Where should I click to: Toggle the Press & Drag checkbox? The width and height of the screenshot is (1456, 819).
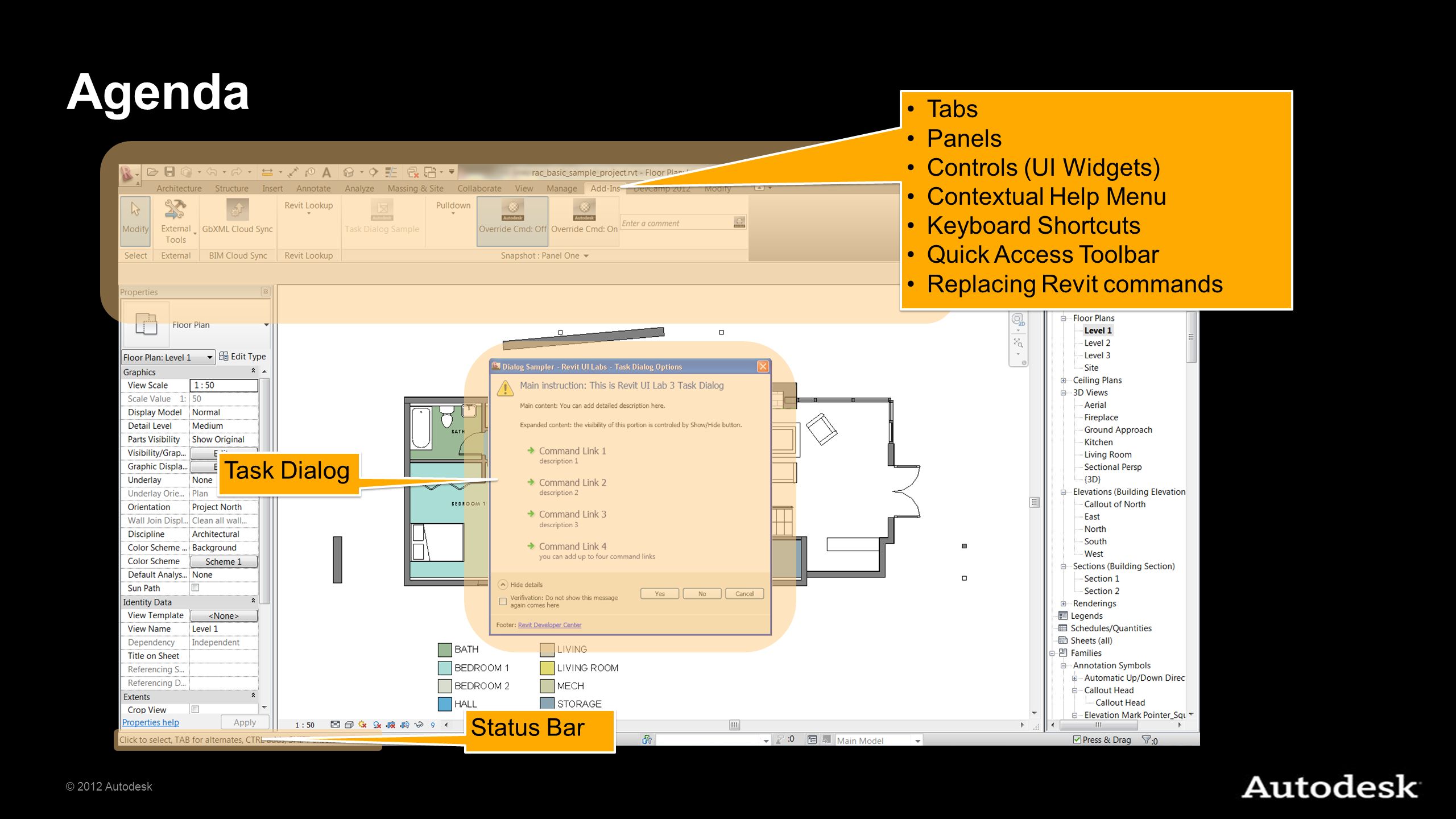pos(1077,739)
